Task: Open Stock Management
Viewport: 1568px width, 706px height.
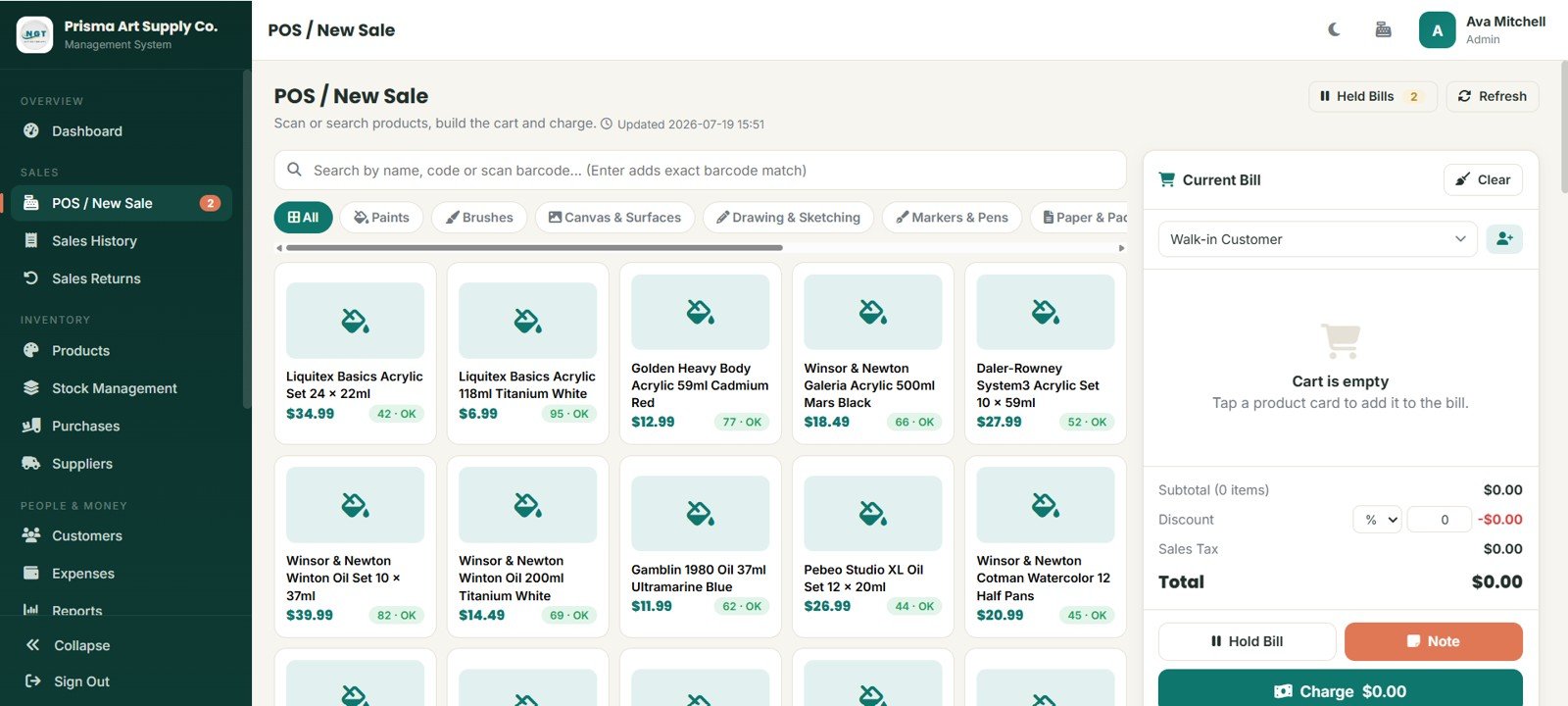Action: pyautogui.click(x=122, y=388)
